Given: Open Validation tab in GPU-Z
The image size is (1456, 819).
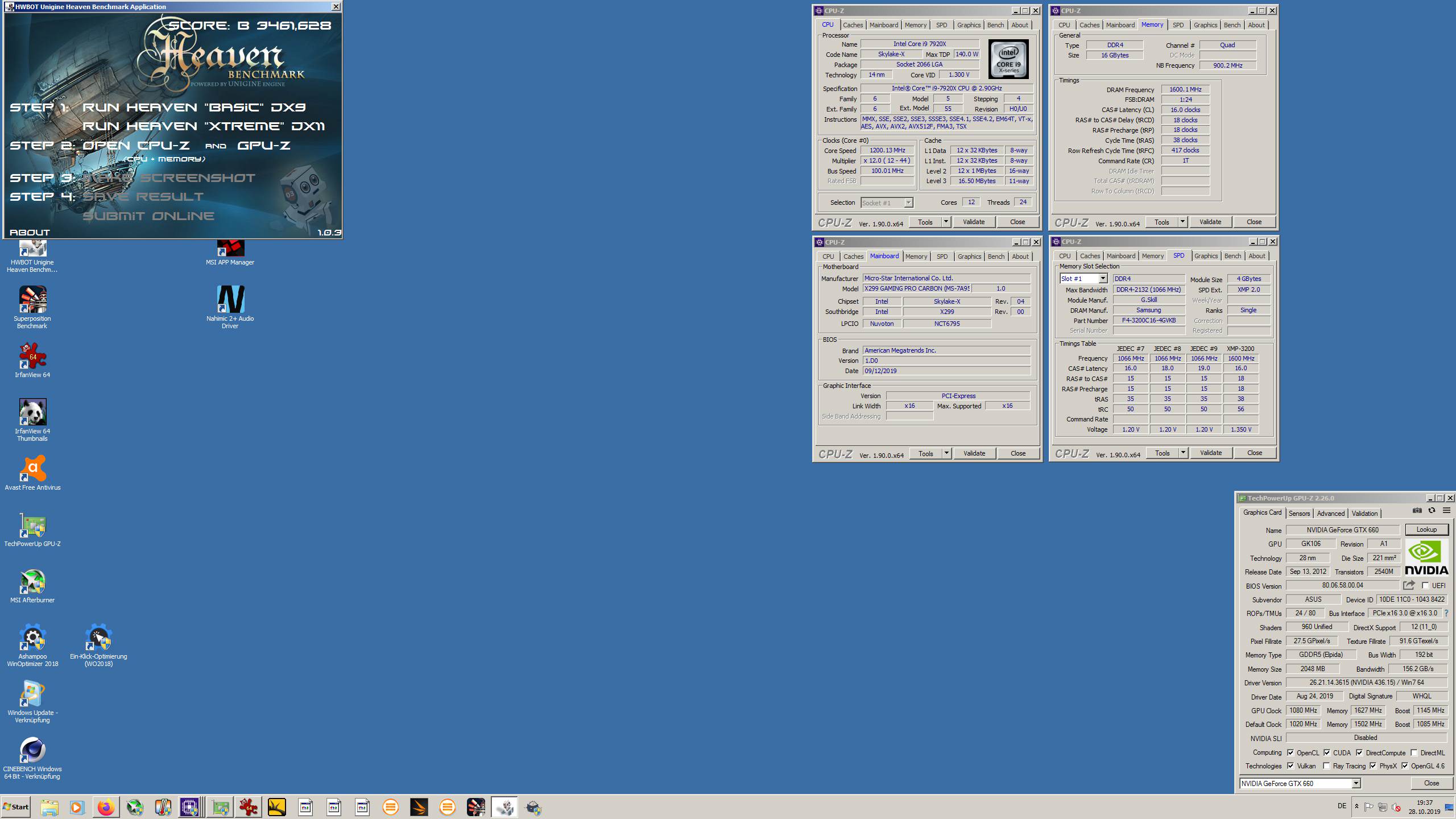Looking at the screenshot, I should [1364, 513].
